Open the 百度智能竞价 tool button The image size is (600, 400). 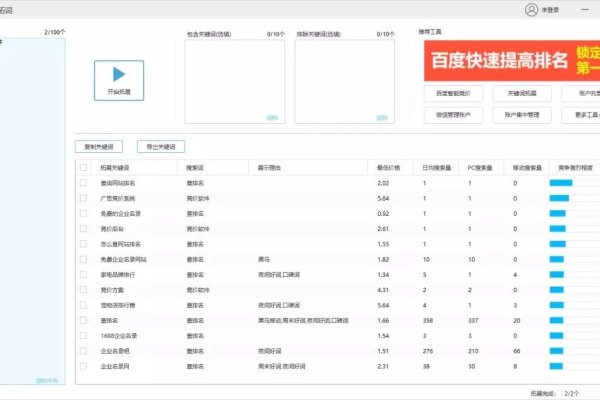click(453, 93)
